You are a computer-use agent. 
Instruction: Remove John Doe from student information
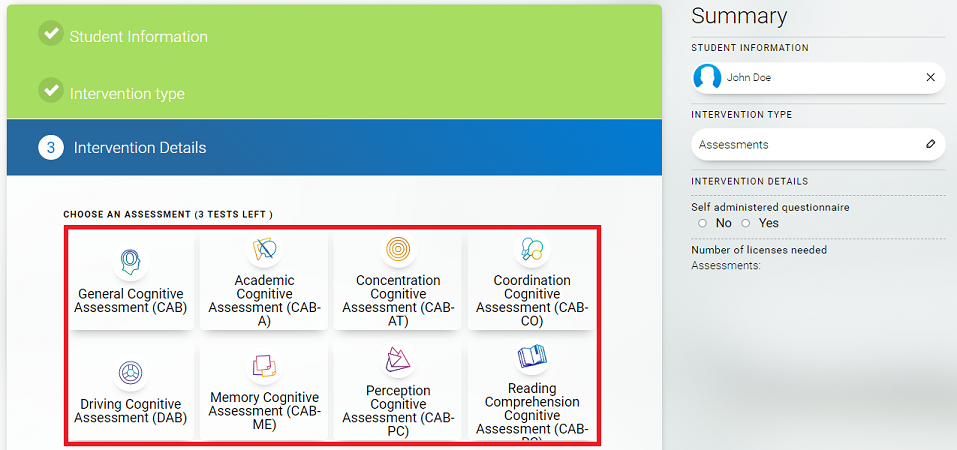click(930, 77)
